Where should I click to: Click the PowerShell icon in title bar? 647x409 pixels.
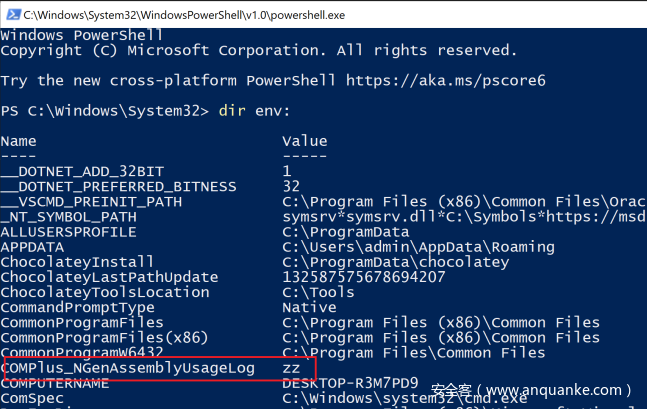coord(11,12)
